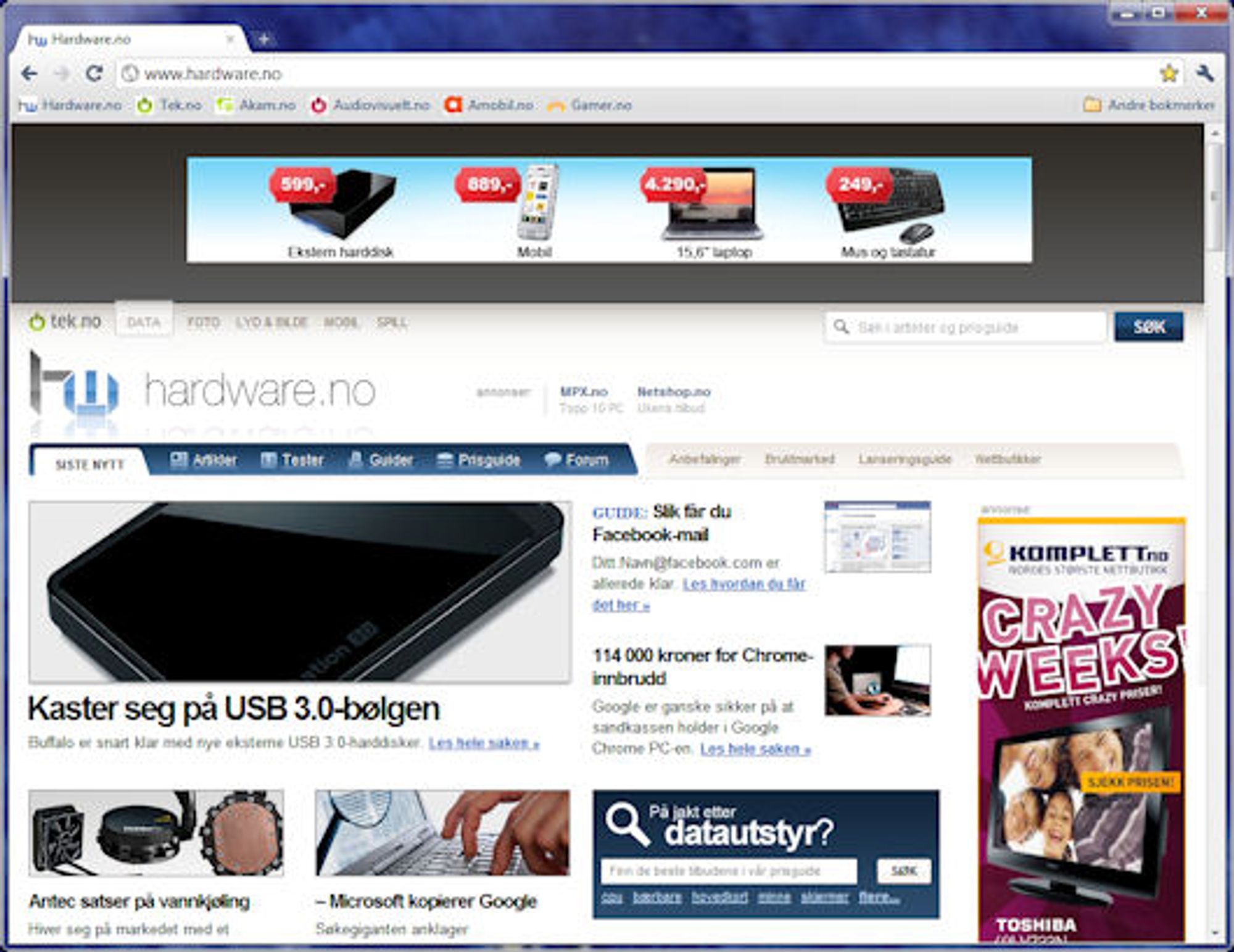Select the MOBIL tab
1234x952 pixels.
pyautogui.click(x=342, y=323)
